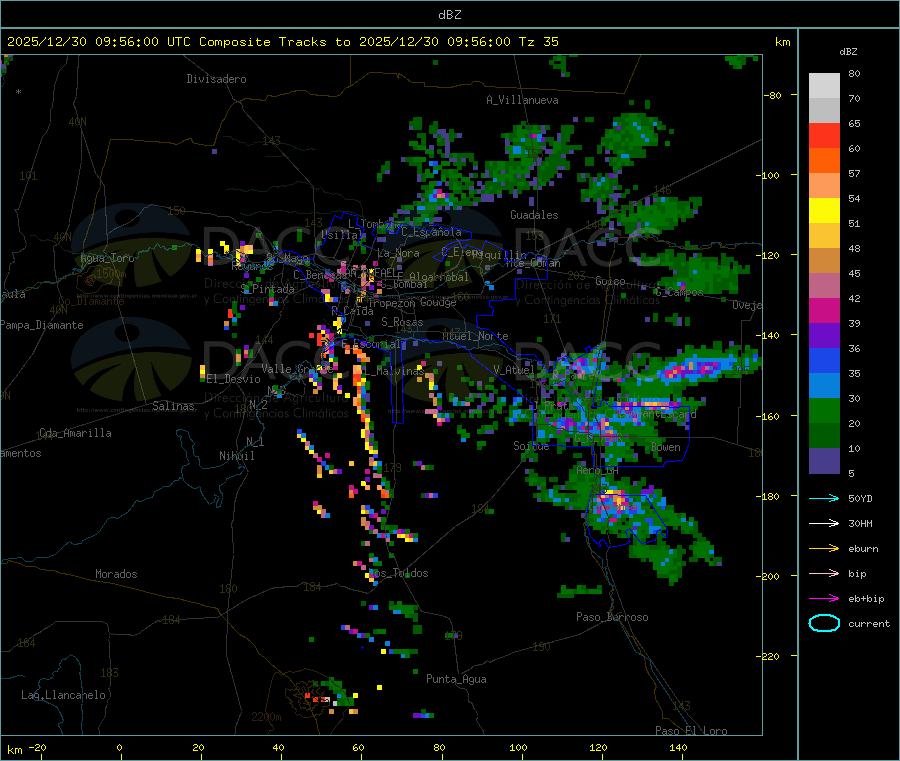Screen dimensions: 900x761
Task: Click the 30HM white arrow legend icon
Action: pyautogui.click(x=824, y=523)
